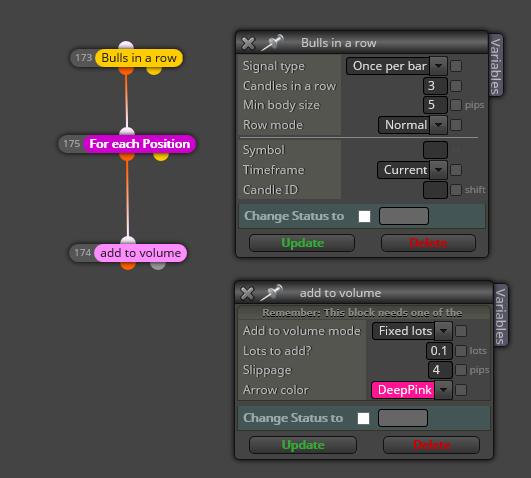Image resolution: width=531 pixels, height=478 pixels.
Task: Enable Change Status checkbox in add to volume
Action: tap(363, 418)
